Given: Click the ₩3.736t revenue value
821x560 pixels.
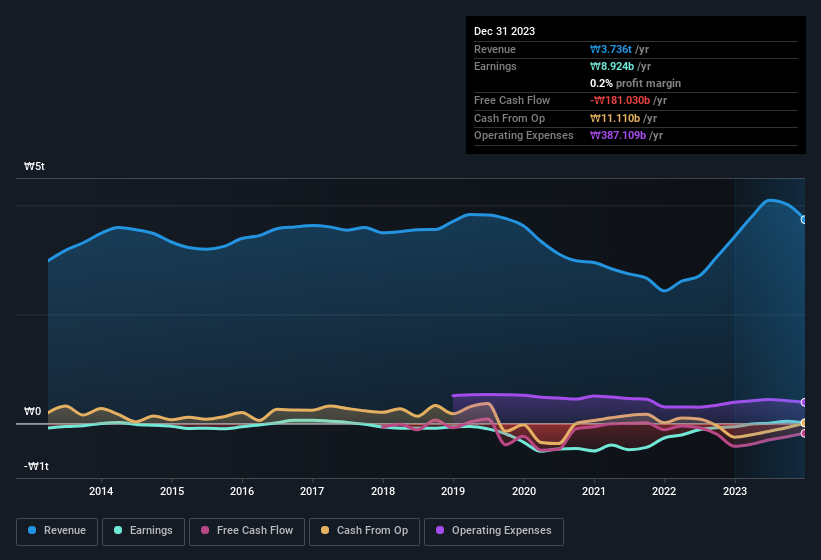Looking at the screenshot, I should tap(611, 49).
